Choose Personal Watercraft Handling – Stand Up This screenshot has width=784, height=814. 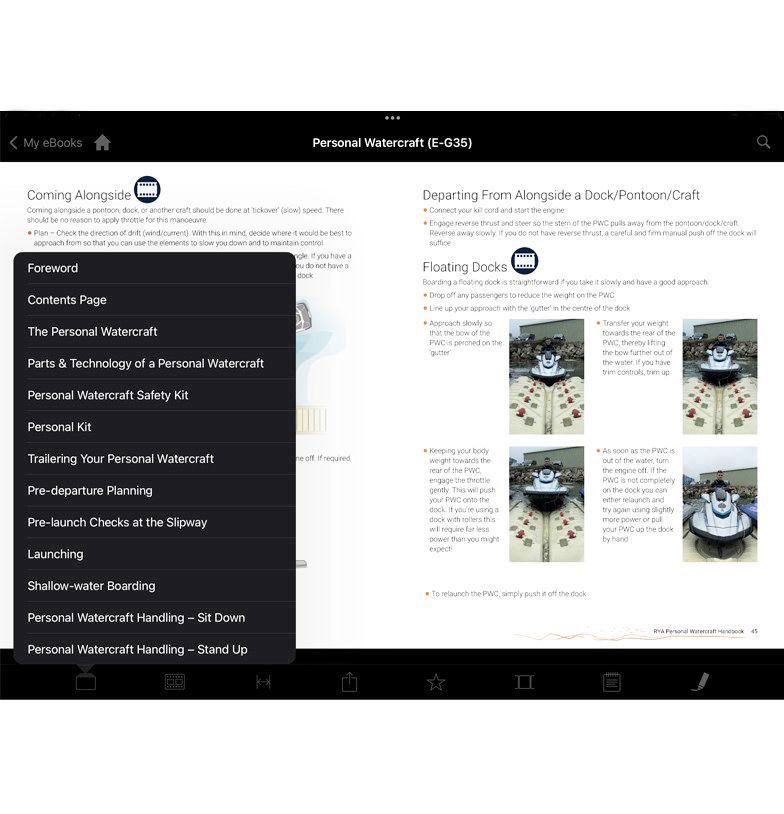tap(137, 649)
